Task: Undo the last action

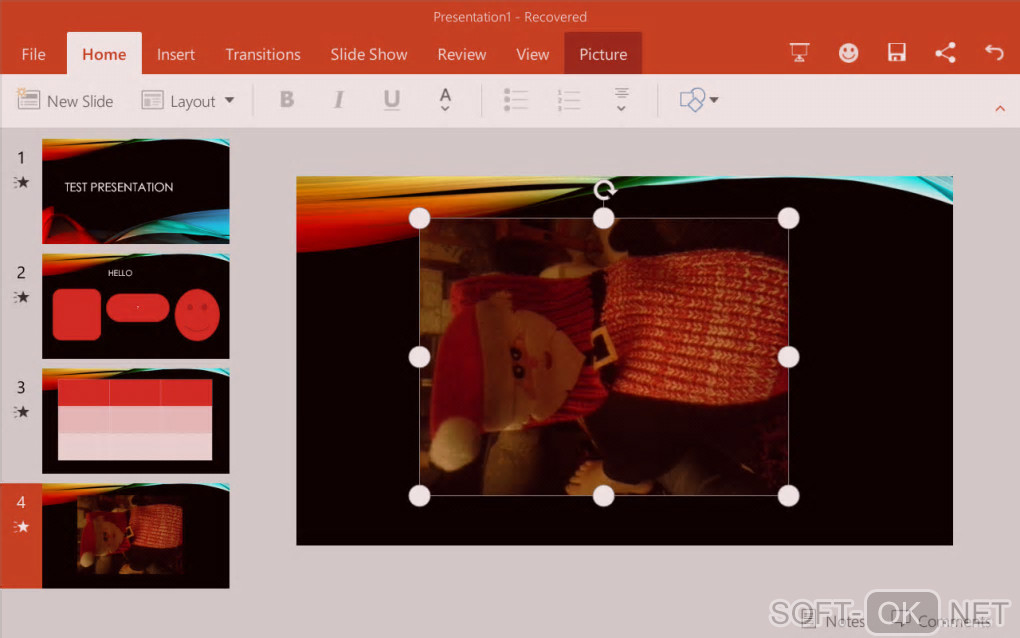Action: 993,53
